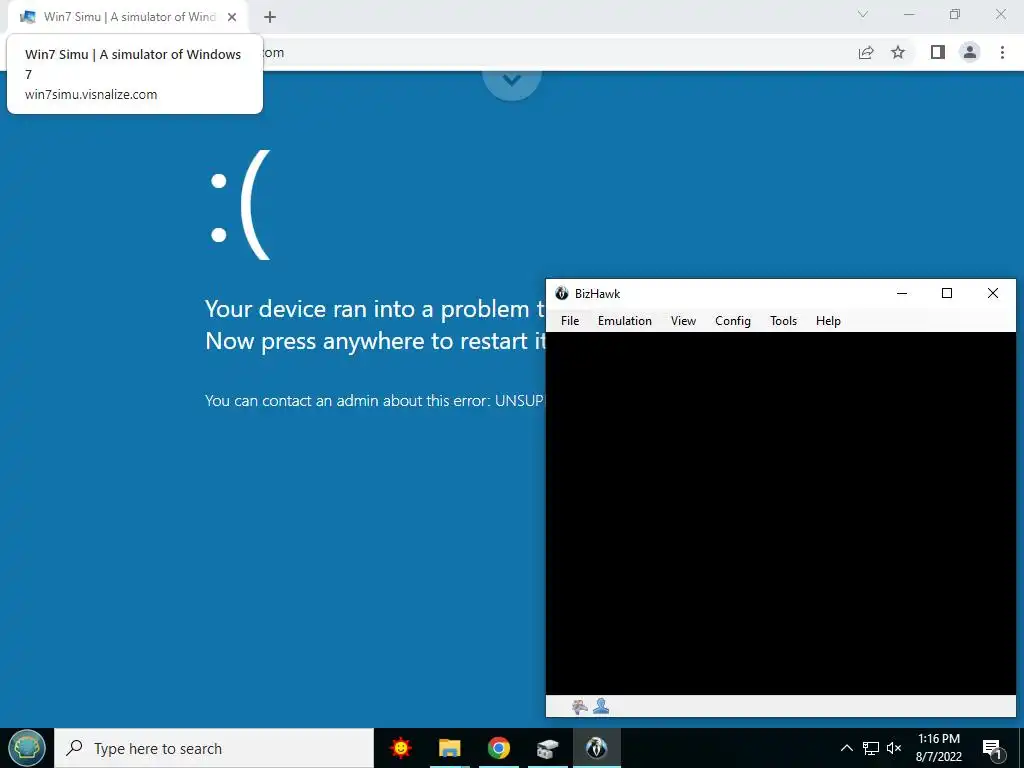Click the sad face emoticon on blue screen
Viewport: 1024px width, 768px height.
coord(240,205)
